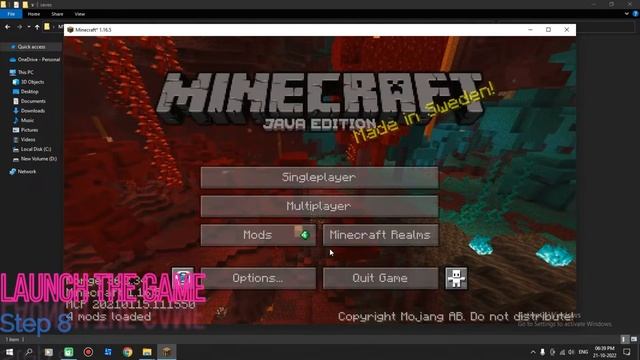
Task: Switch Explorer to large icons view
Action: point(633,339)
